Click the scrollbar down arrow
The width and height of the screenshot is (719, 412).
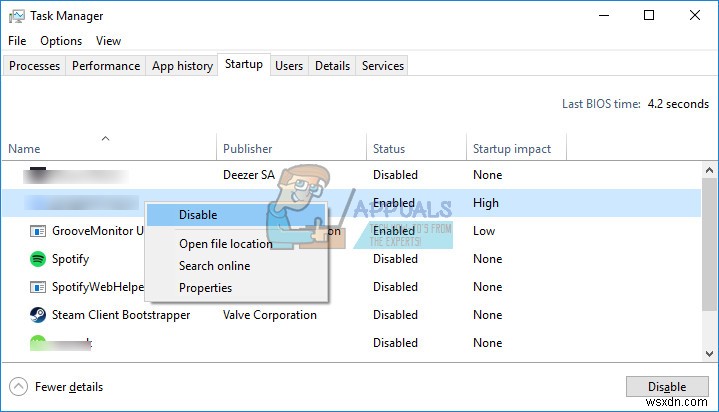(709, 354)
